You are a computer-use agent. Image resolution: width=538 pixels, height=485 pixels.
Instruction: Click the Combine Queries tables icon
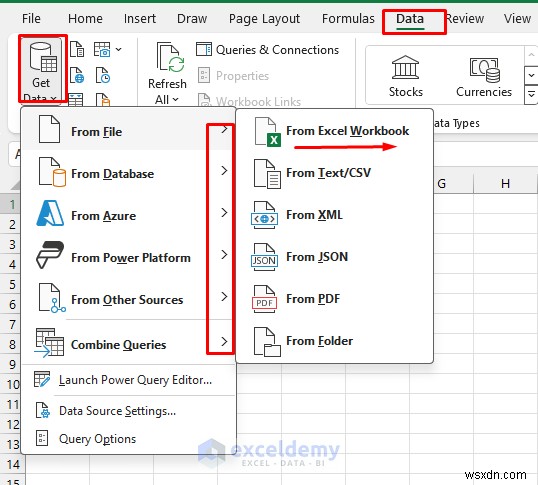[x=49, y=343]
